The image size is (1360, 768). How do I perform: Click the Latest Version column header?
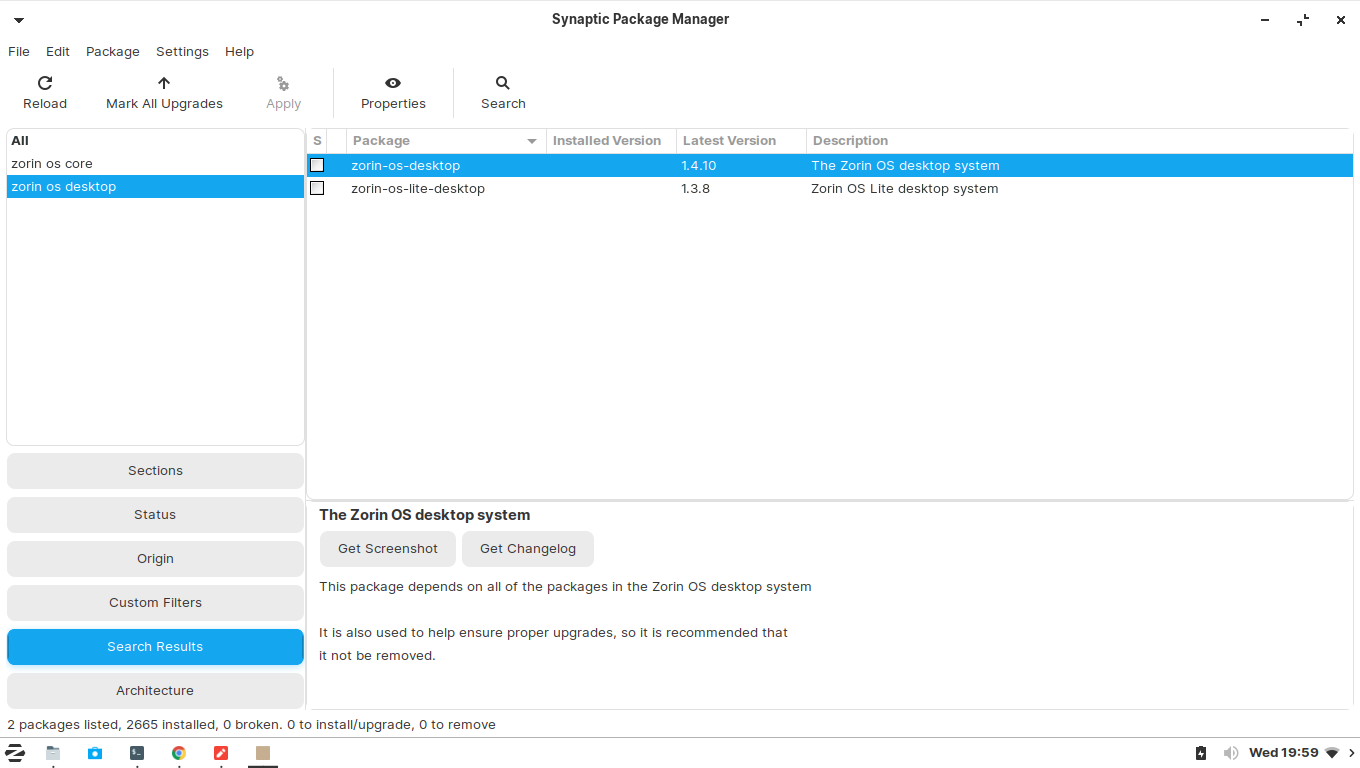(x=741, y=141)
